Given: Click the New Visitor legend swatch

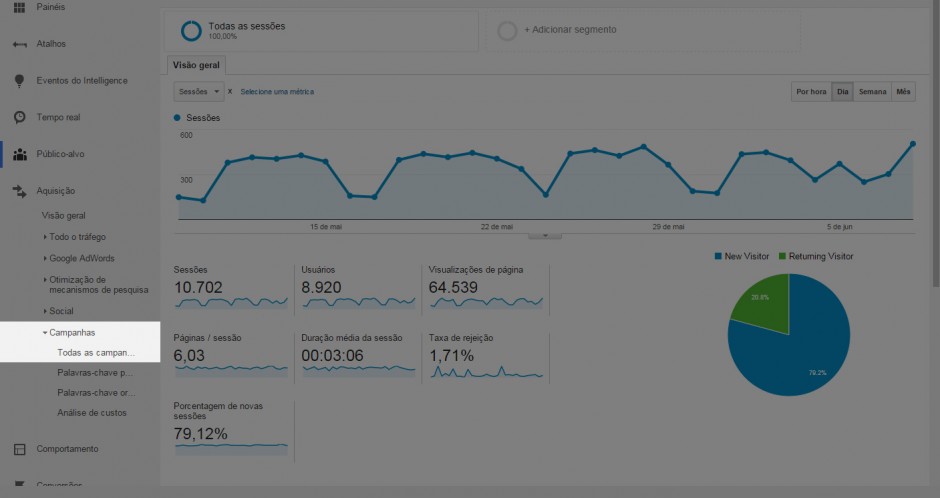Looking at the screenshot, I should click(718, 256).
